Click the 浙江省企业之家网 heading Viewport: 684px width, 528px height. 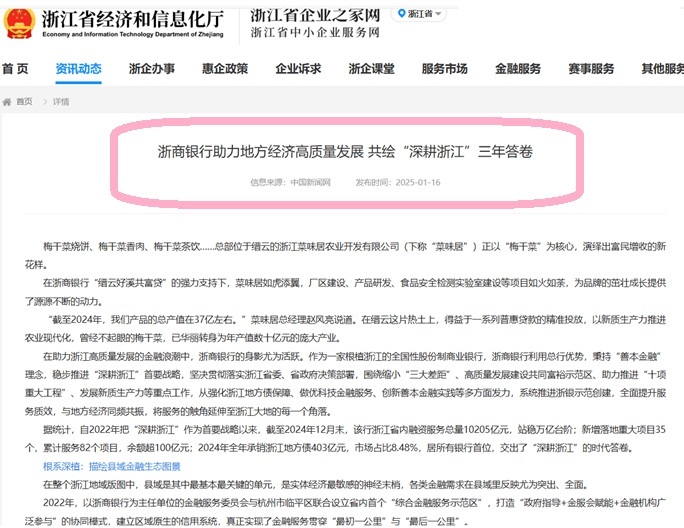click(315, 14)
